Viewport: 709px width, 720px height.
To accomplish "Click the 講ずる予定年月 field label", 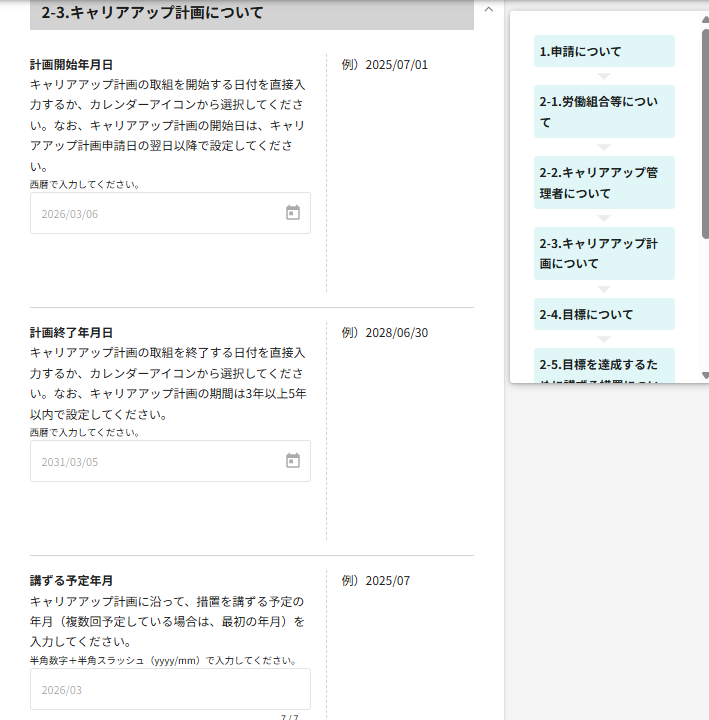I will [71, 581].
